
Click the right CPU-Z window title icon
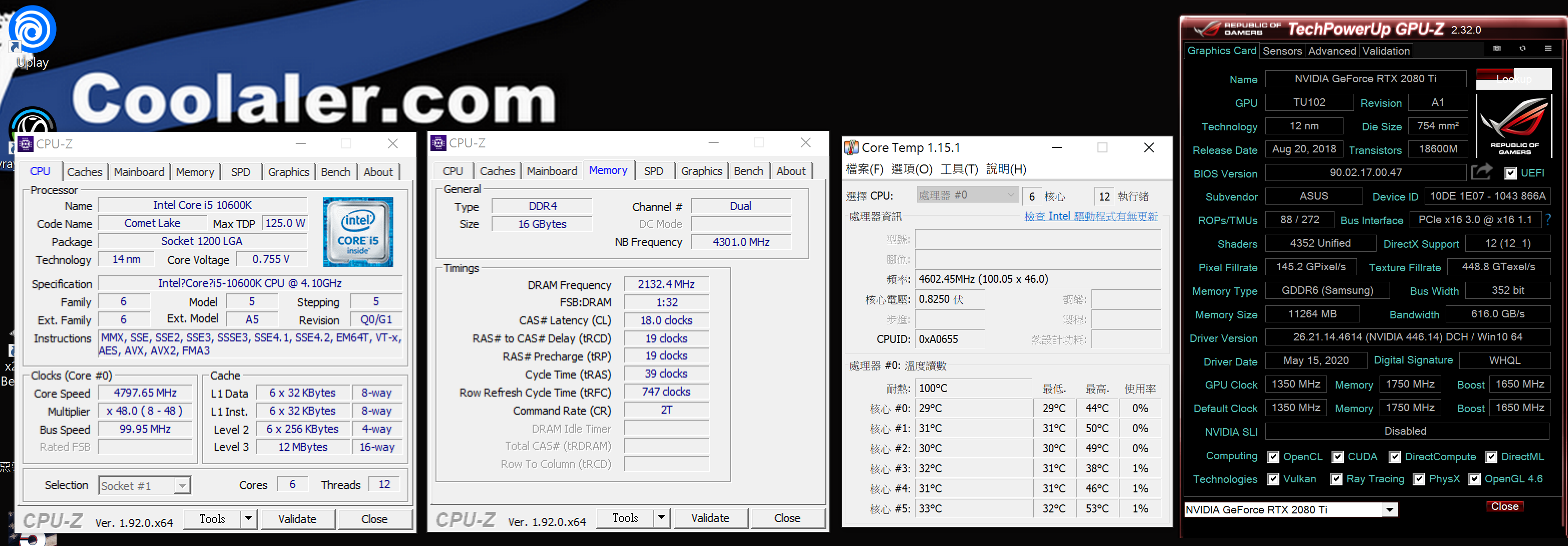438,143
